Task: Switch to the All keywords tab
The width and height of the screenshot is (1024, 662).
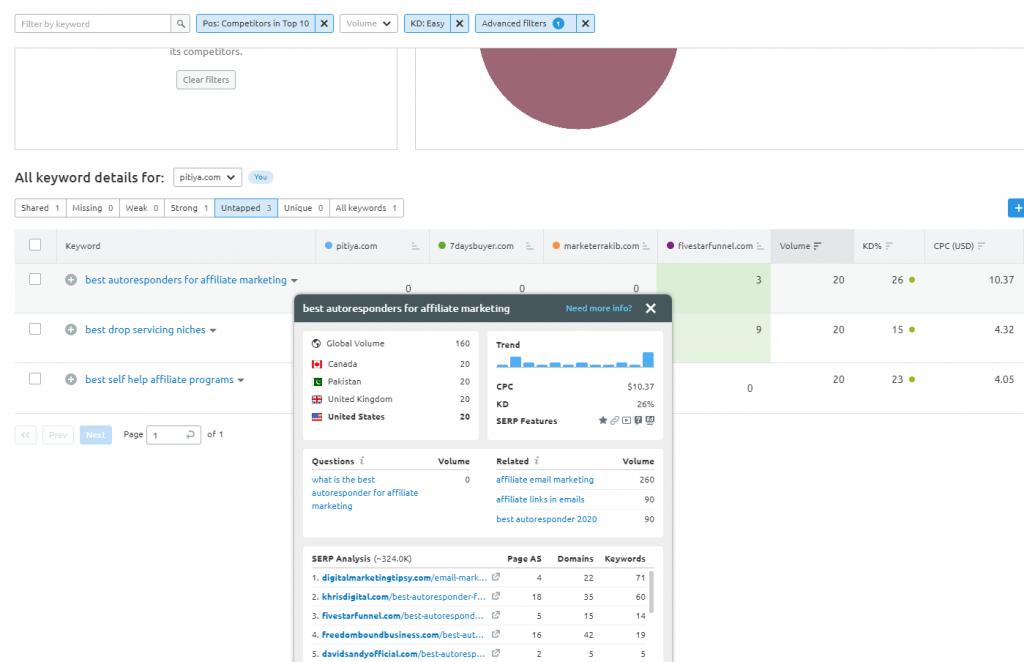Action: coord(366,208)
